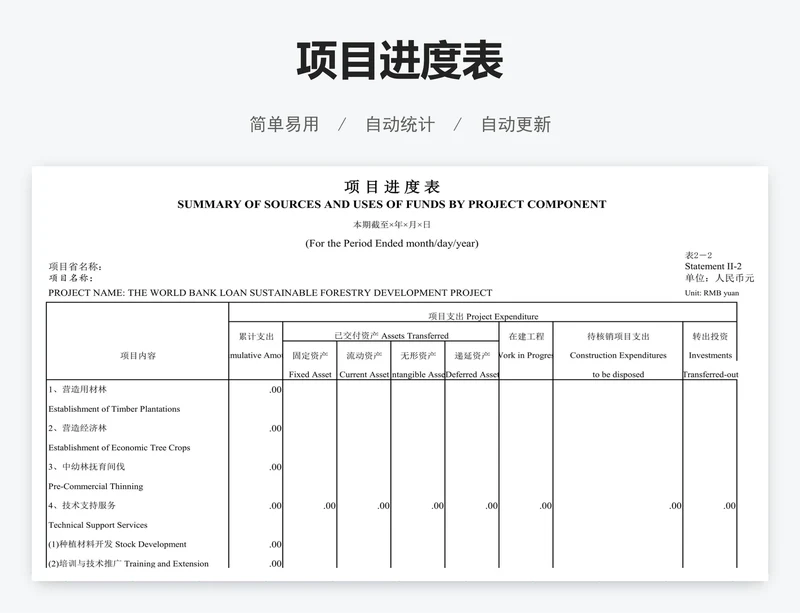The image size is (800, 613).
Task: Click the .00 cumulative cell for 营造用材林
Action: tap(276, 390)
